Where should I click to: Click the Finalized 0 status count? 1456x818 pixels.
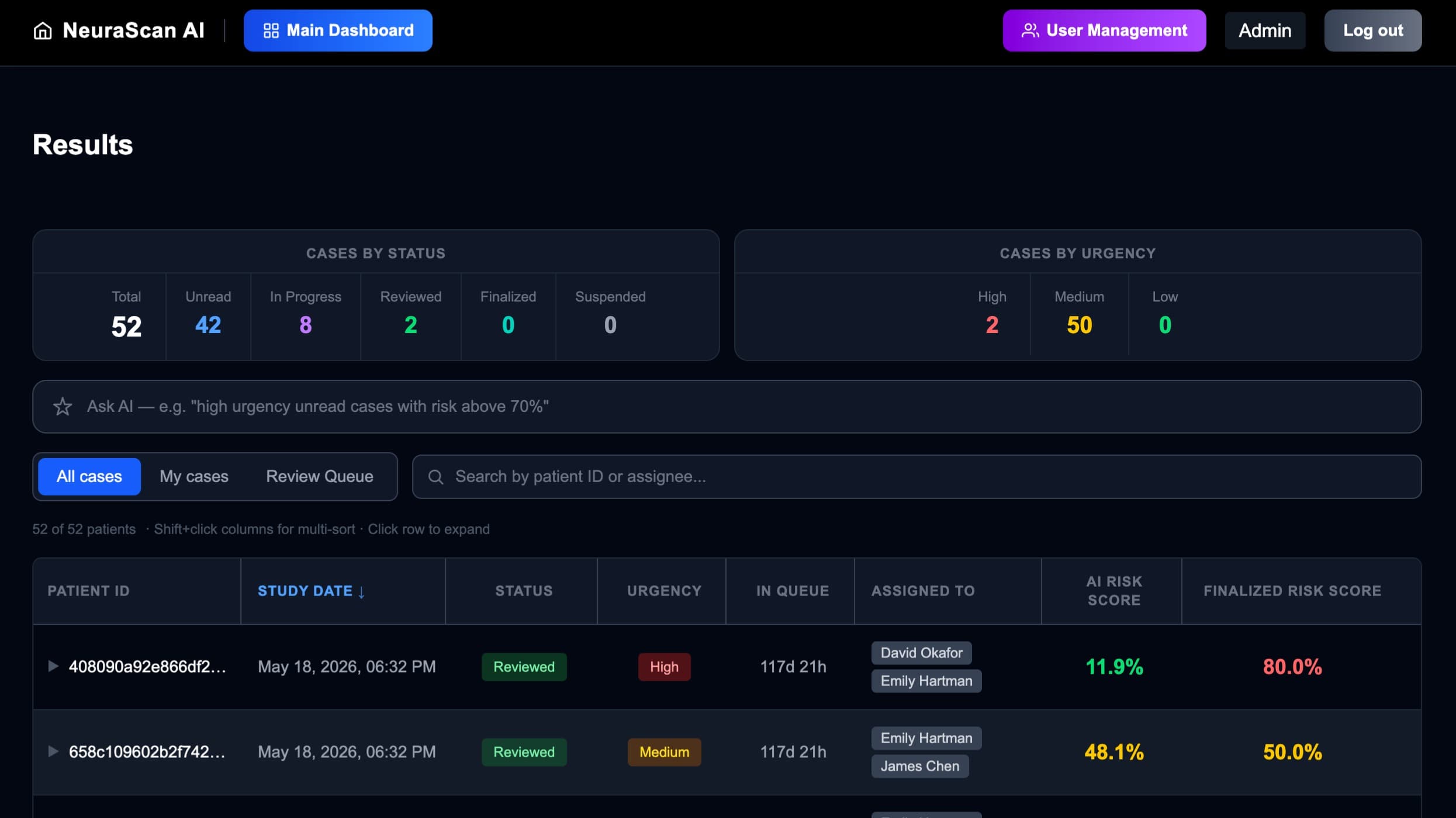(508, 325)
